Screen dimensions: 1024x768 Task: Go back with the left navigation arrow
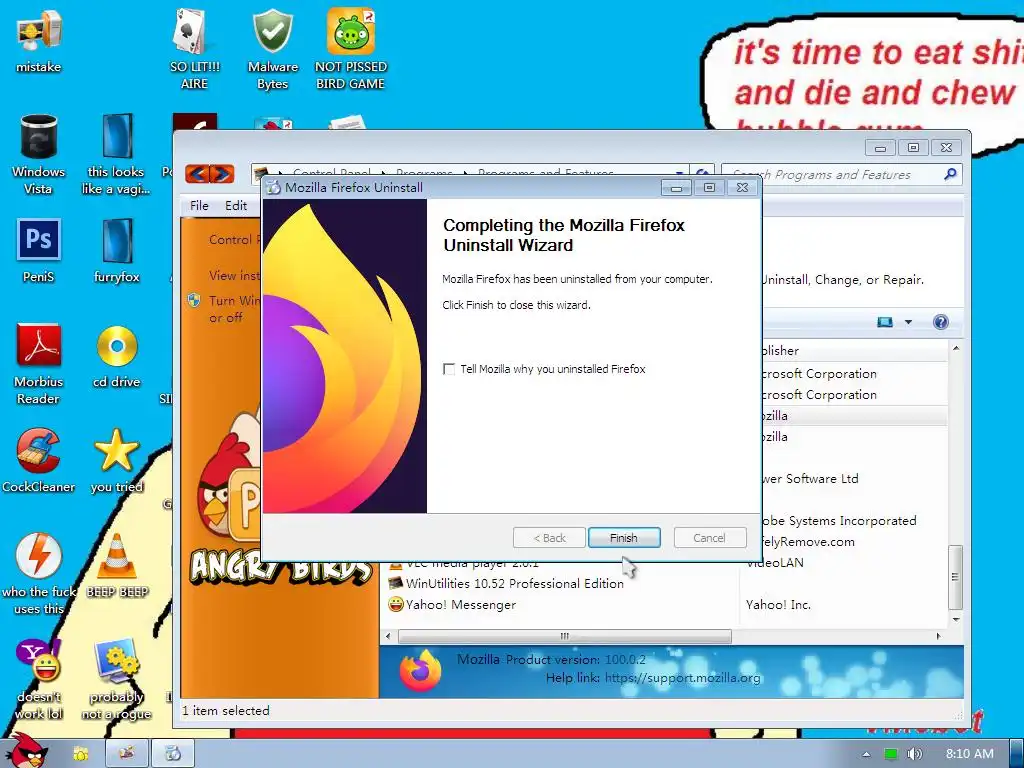[x=197, y=174]
